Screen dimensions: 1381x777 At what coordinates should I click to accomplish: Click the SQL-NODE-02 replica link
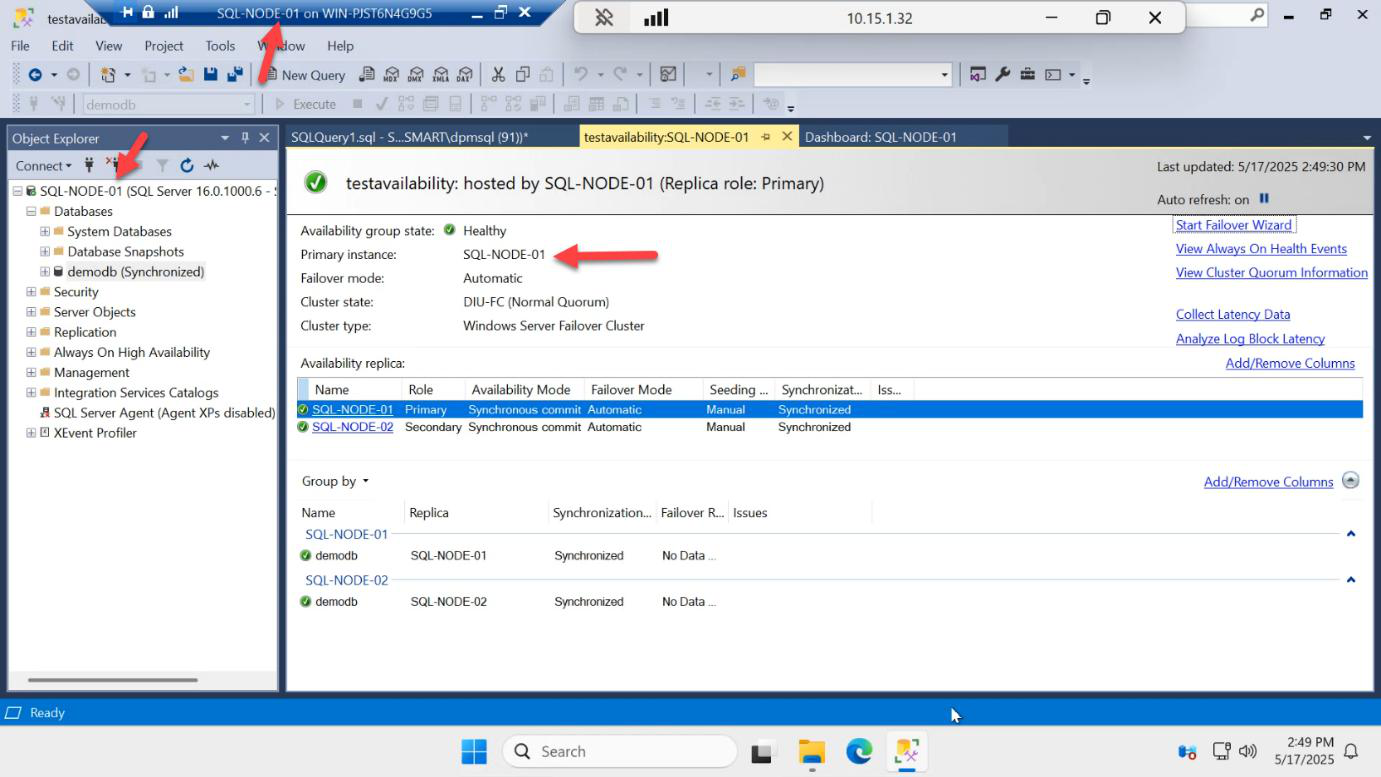(352, 427)
